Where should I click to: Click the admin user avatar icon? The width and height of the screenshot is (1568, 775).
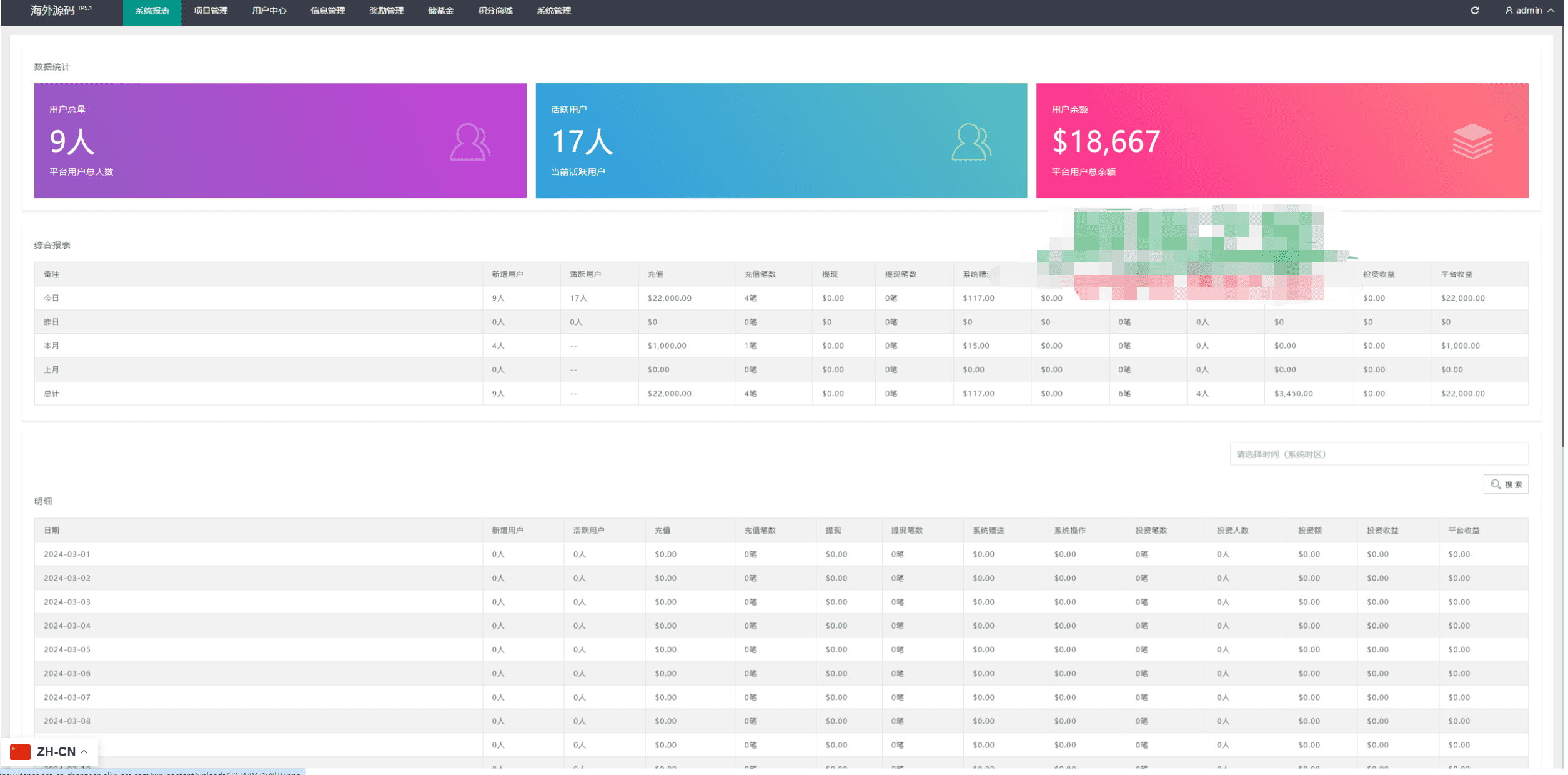point(1509,11)
